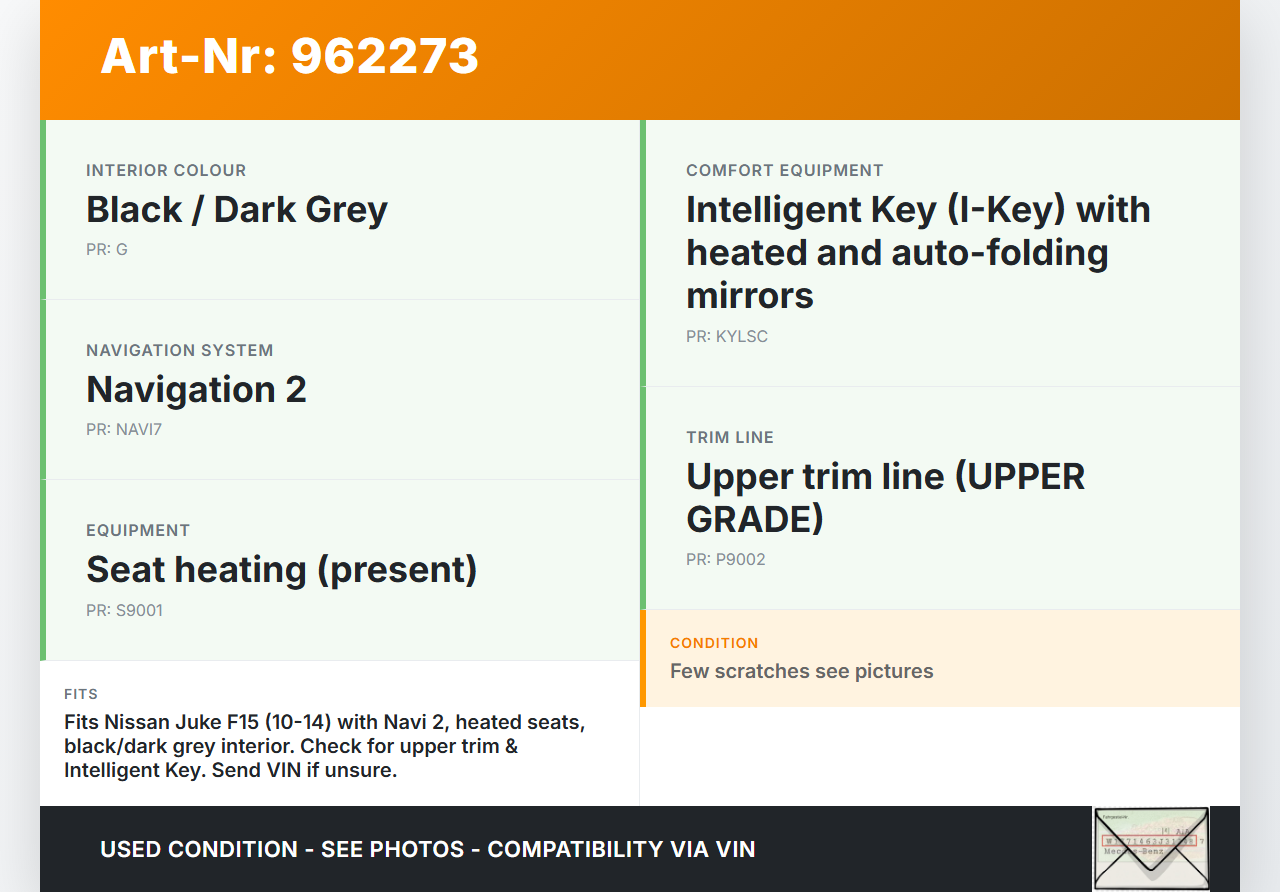Select the Black / Dark Grey value
1280x892 pixels.
coord(236,210)
